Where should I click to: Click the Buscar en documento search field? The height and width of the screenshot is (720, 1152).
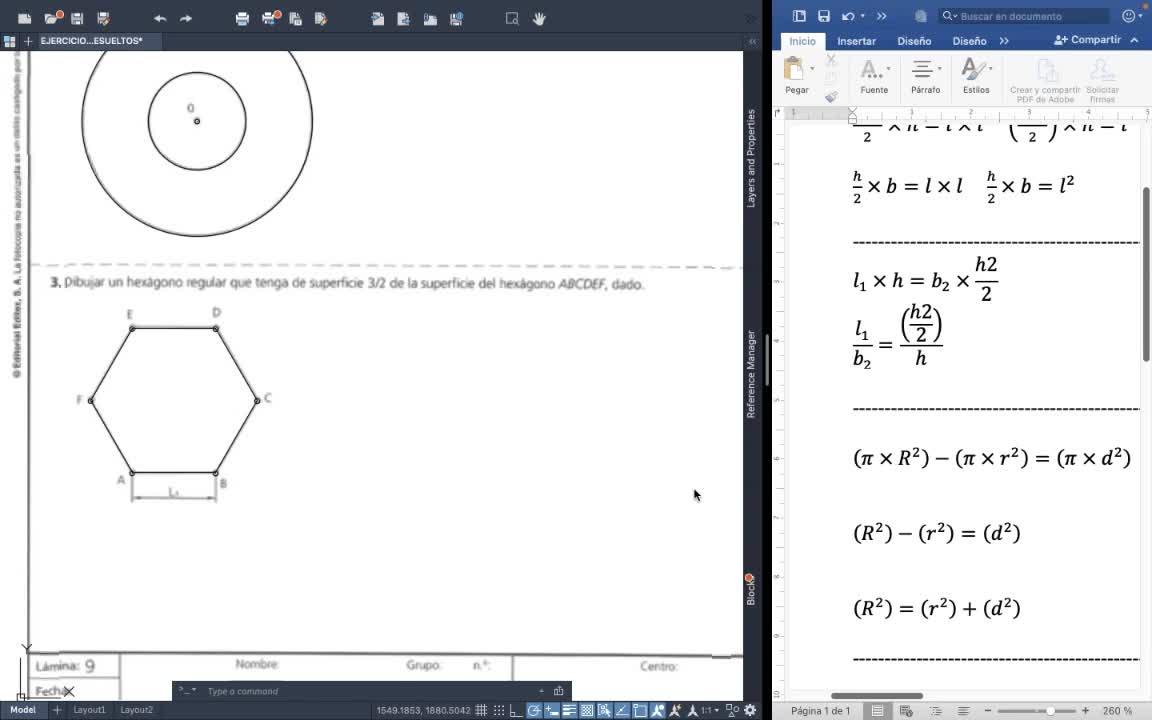point(1024,16)
